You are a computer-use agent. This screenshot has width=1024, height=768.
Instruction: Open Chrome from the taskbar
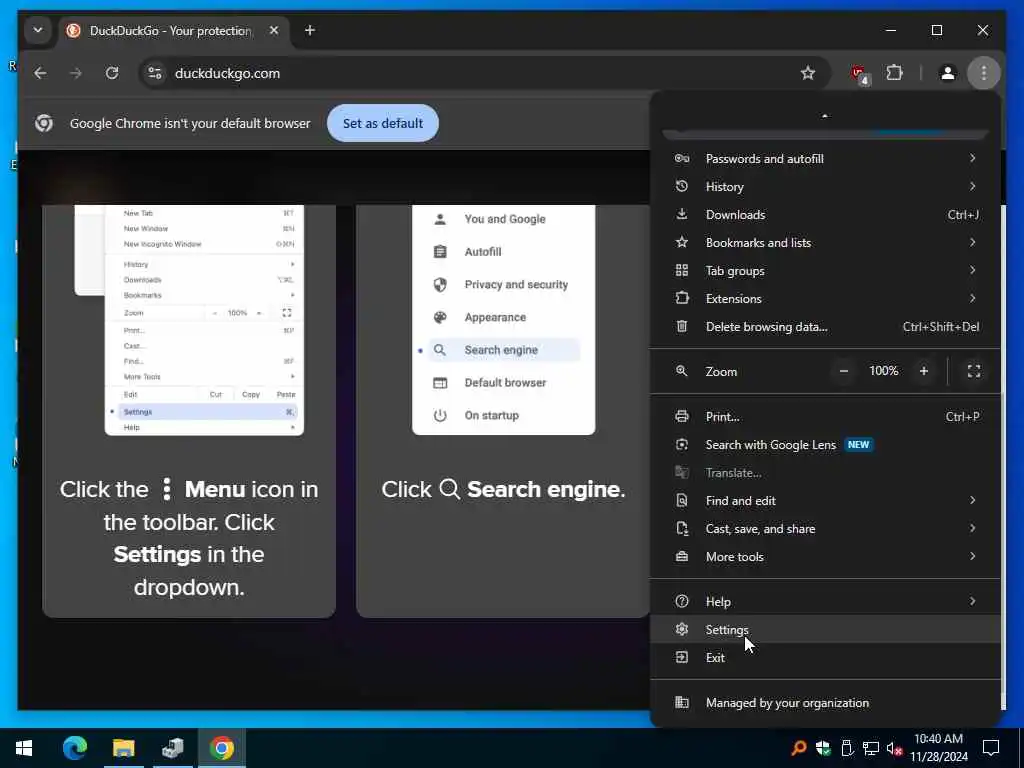tap(221, 748)
